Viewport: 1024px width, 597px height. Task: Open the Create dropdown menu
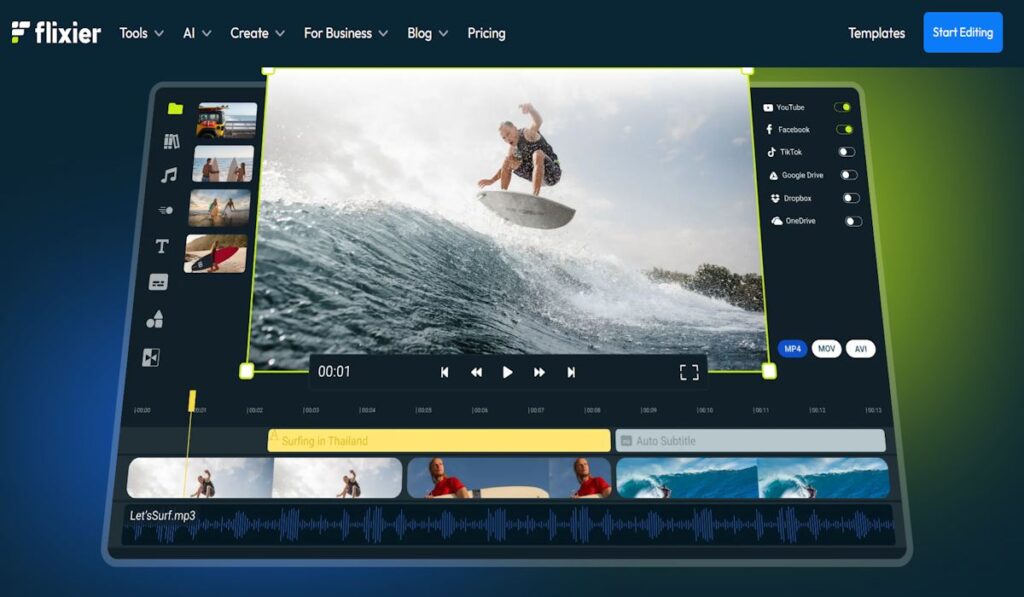(x=257, y=33)
